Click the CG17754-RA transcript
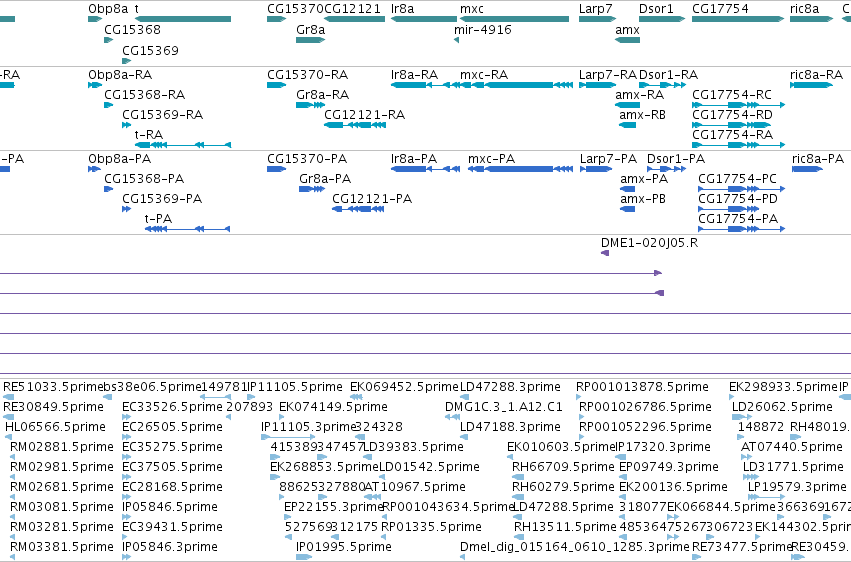The height and width of the screenshot is (562, 851). [738, 145]
